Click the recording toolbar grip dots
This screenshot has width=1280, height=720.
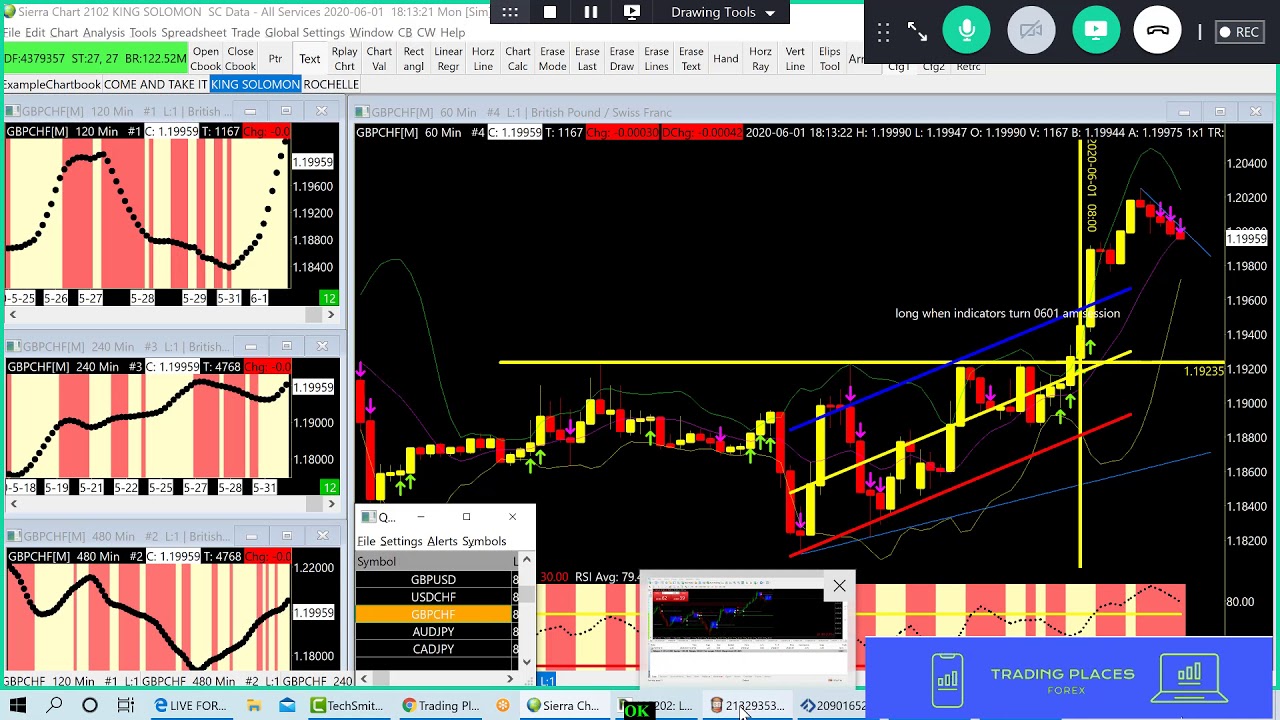pos(510,12)
